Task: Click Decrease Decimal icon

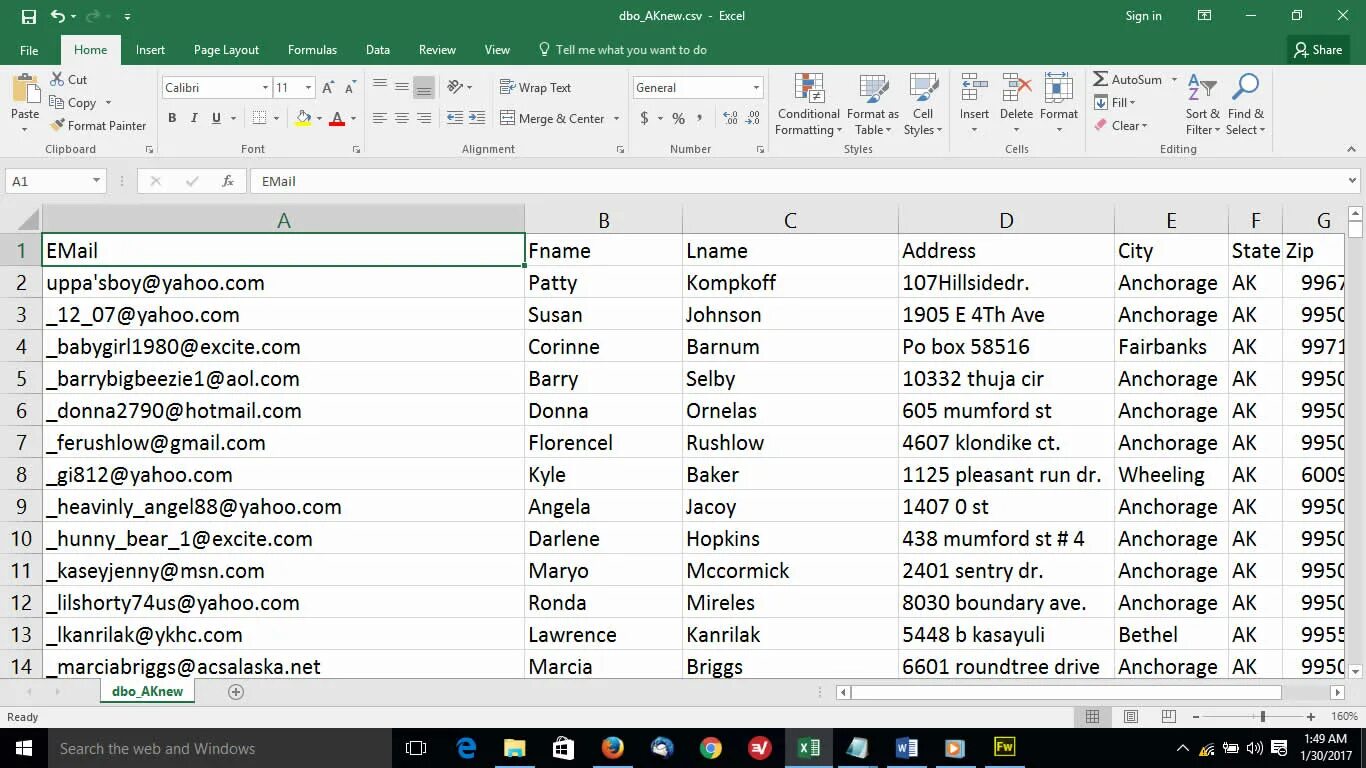Action: click(x=752, y=118)
